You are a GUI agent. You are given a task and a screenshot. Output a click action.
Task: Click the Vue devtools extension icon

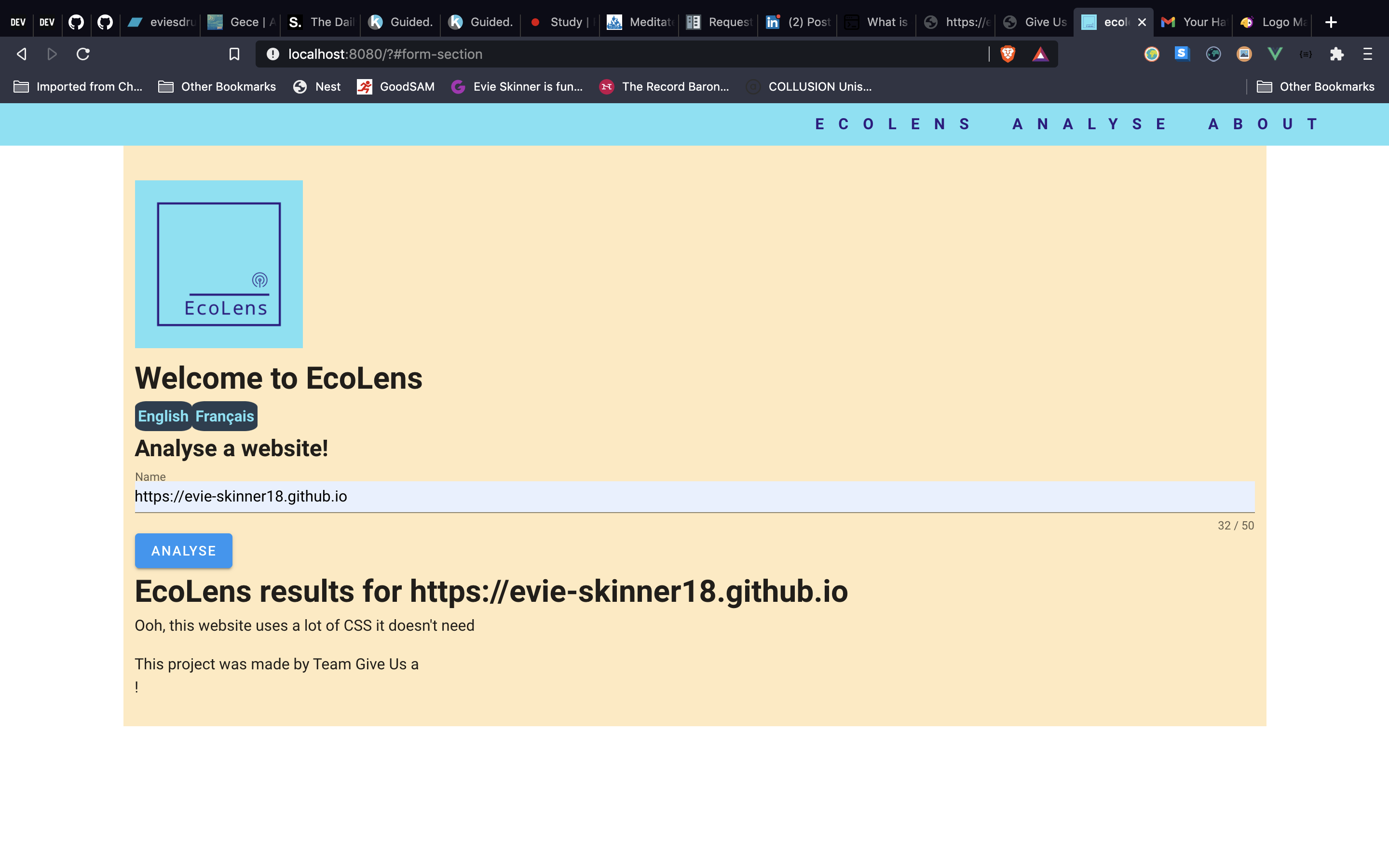coord(1275,54)
